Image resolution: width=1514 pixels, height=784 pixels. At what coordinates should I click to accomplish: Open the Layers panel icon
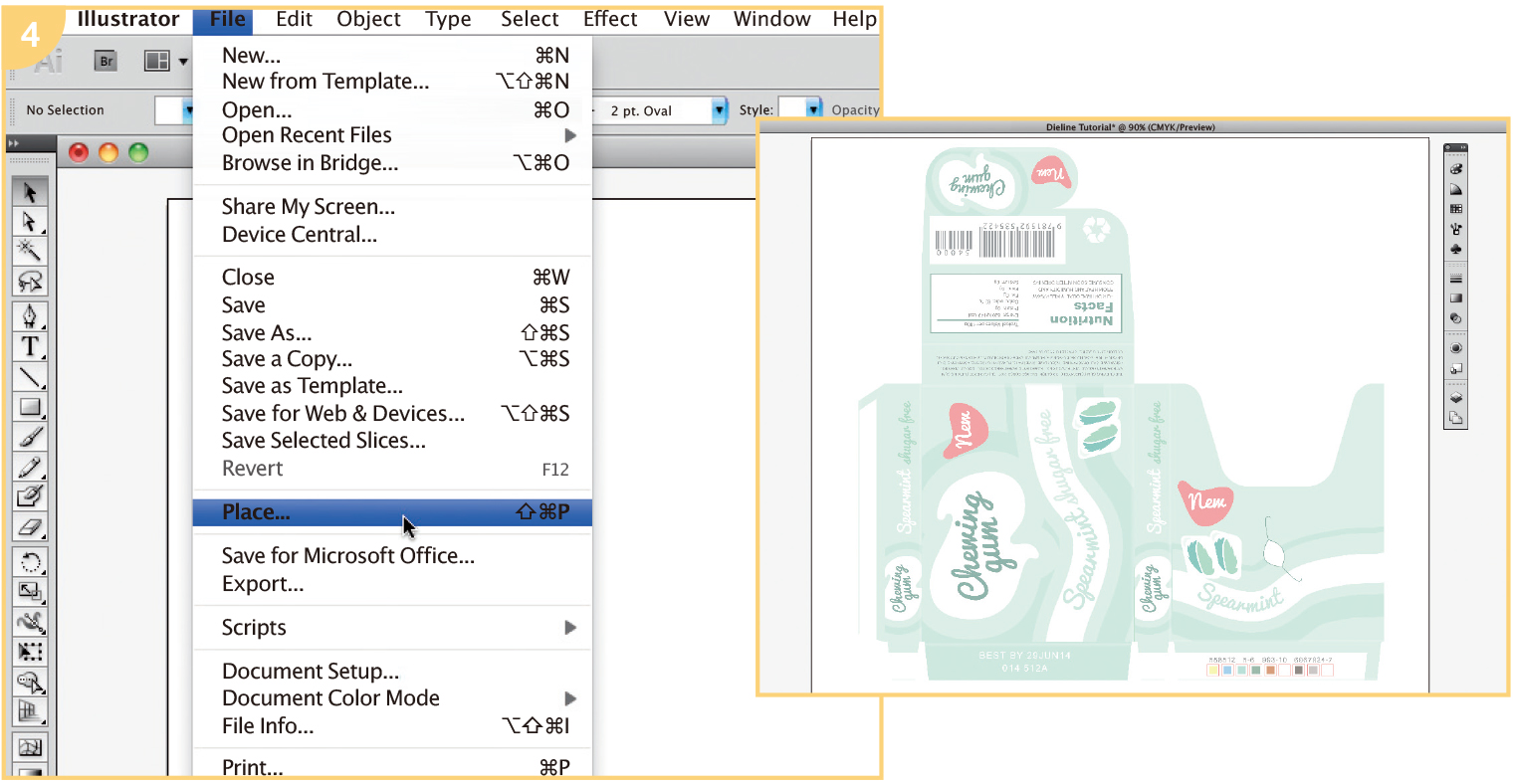pos(1456,398)
